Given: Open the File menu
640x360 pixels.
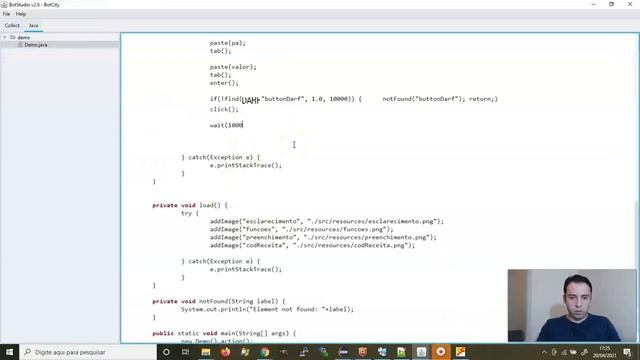Looking at the screenshot, I should 7,14.
